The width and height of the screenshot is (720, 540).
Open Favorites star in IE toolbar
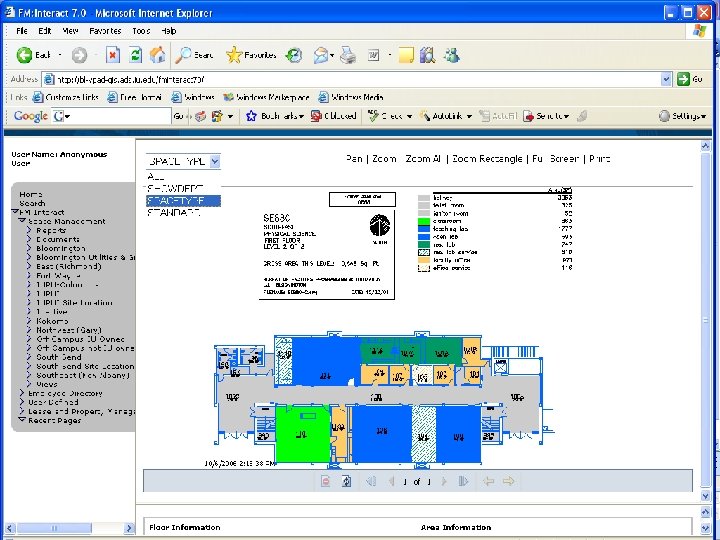[x=234, y=55]
